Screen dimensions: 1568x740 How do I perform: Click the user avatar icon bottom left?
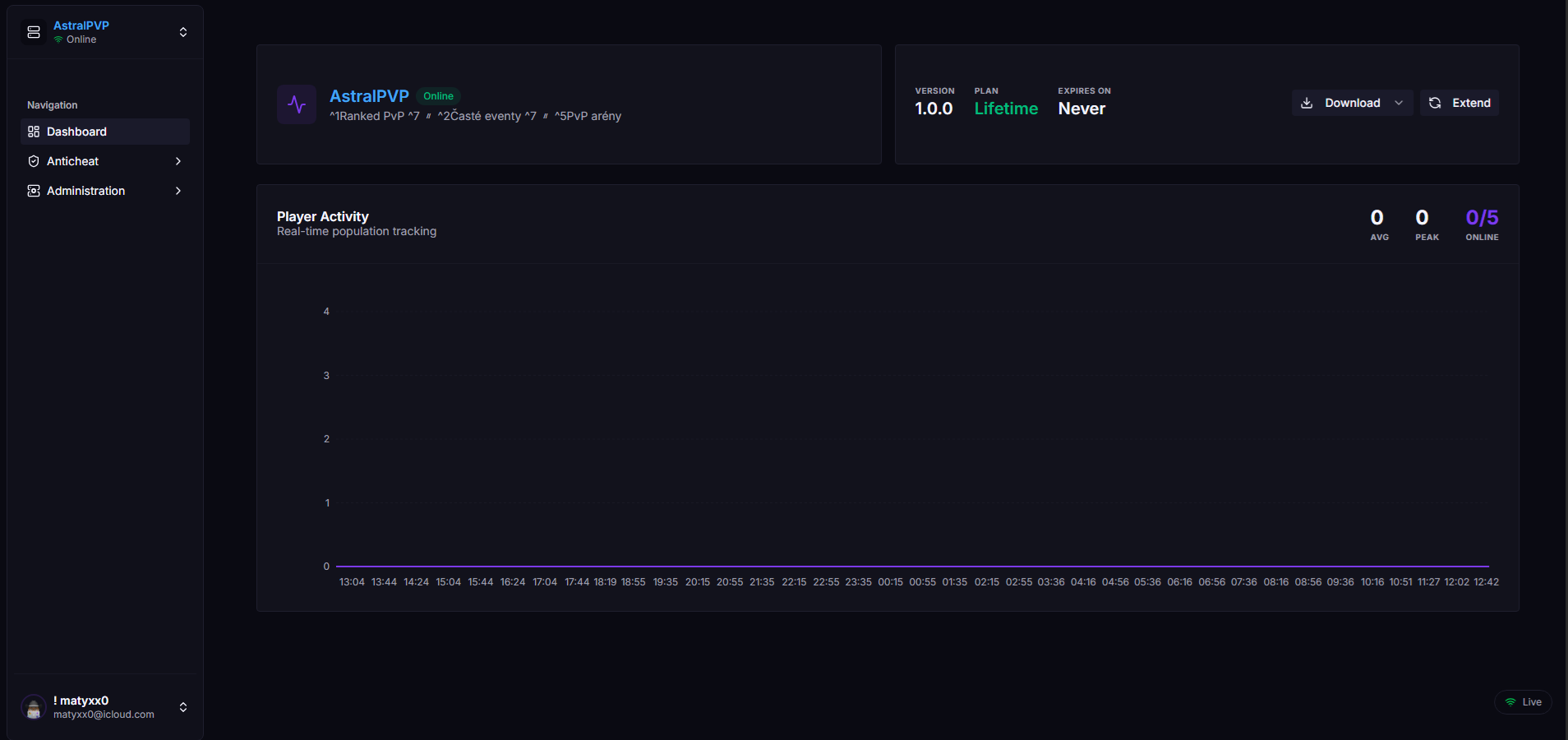[33, 707]
